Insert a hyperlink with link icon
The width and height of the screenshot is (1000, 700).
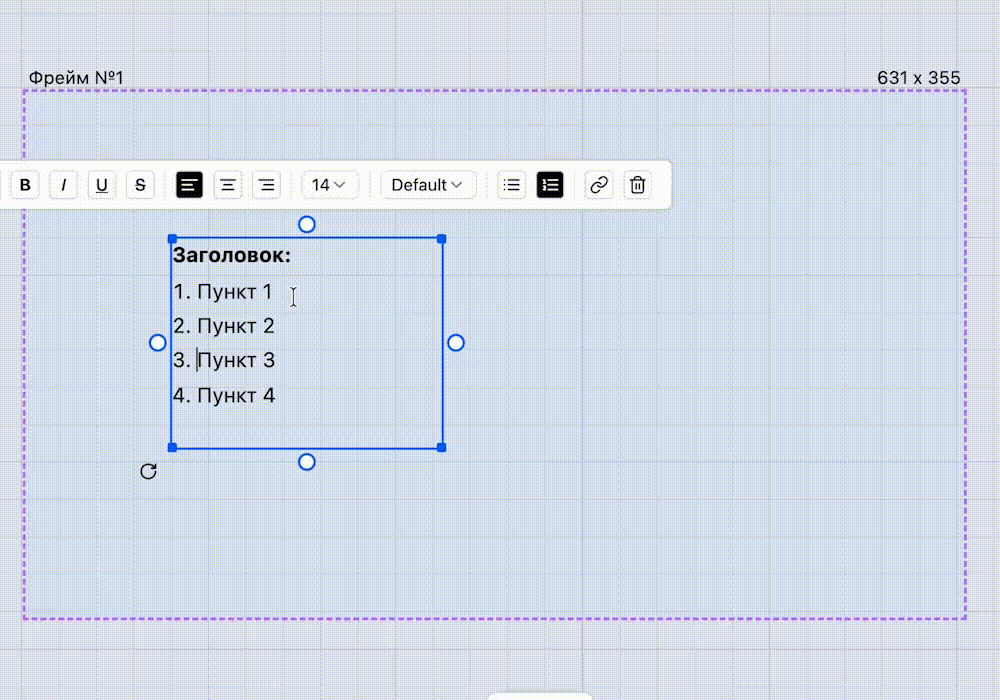coord(599,185)
